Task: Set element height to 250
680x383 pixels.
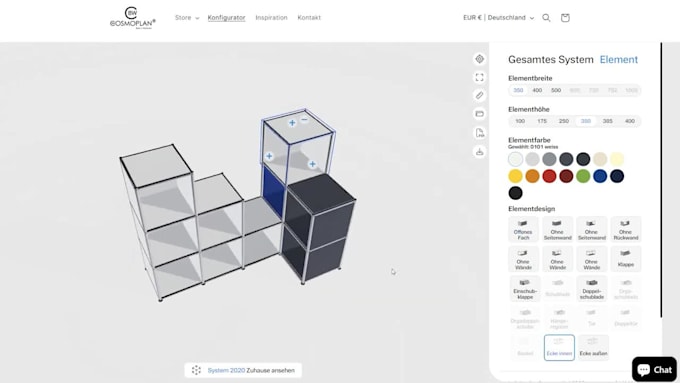Action: 564,121
